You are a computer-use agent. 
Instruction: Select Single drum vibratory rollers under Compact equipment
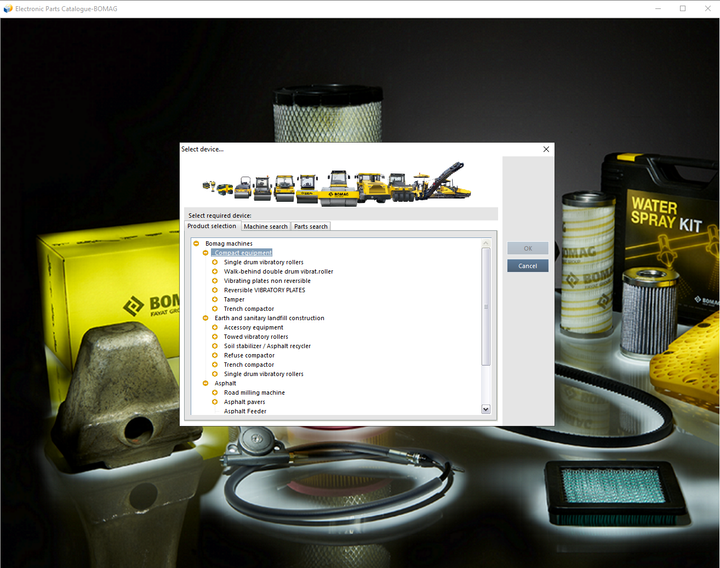pyautogui.click(x=264, y=262)
